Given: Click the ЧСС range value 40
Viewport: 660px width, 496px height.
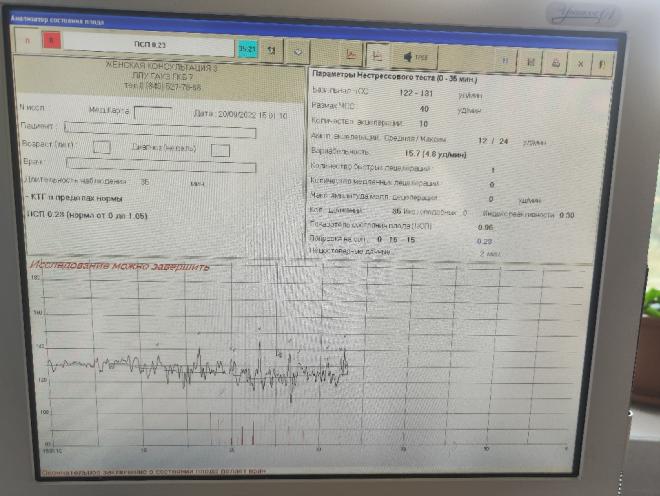Looking at the screenshot, I should pos(424,109).
